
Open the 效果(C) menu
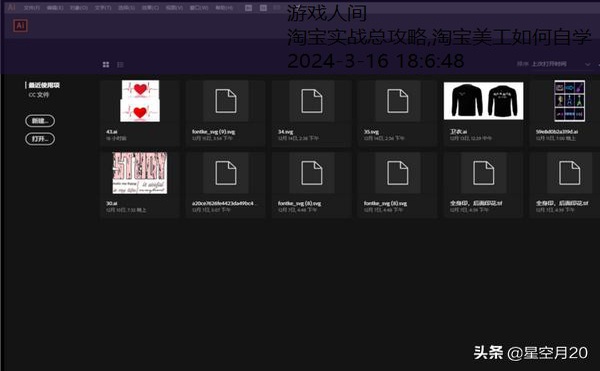[150, 8]
